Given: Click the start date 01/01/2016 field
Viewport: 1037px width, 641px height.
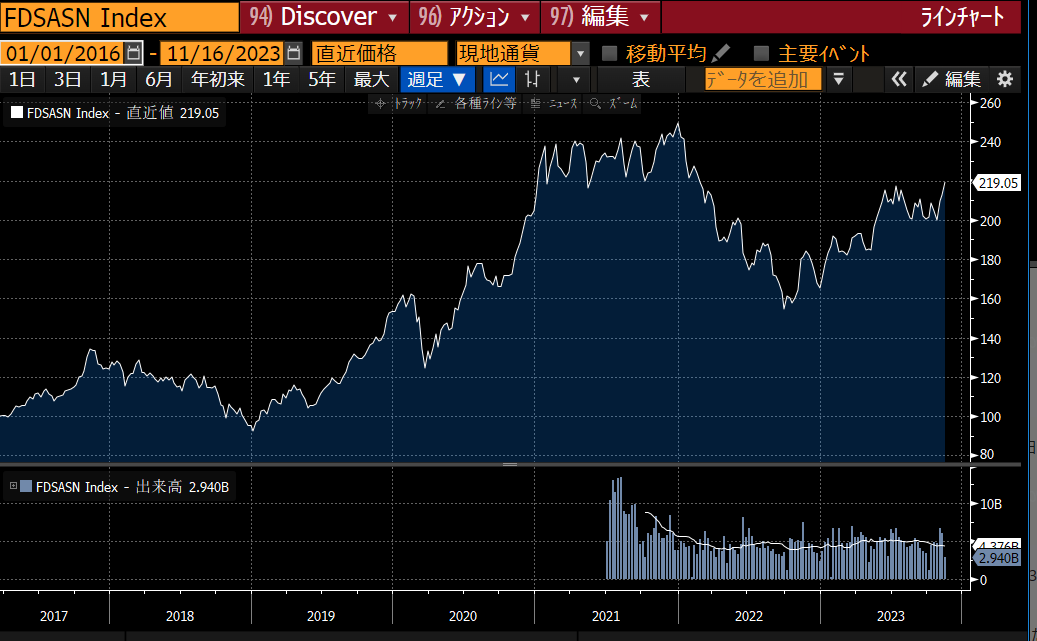Looking at the screenshot, I should point(63,53).
